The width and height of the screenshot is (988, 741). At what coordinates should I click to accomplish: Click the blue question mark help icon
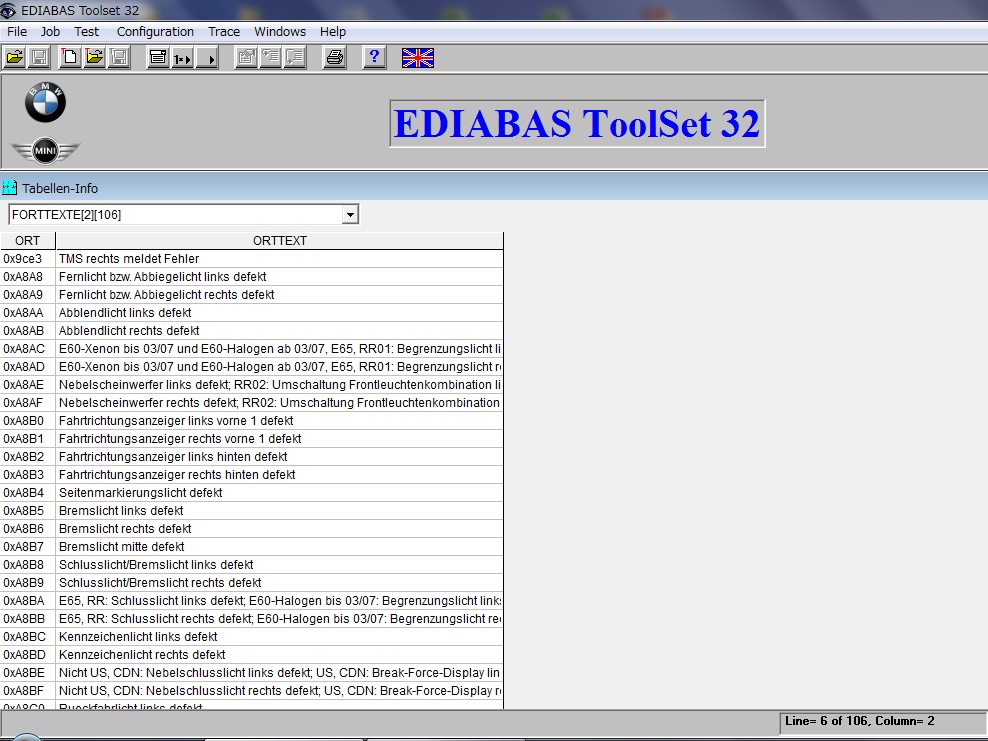tap(374, 58)
